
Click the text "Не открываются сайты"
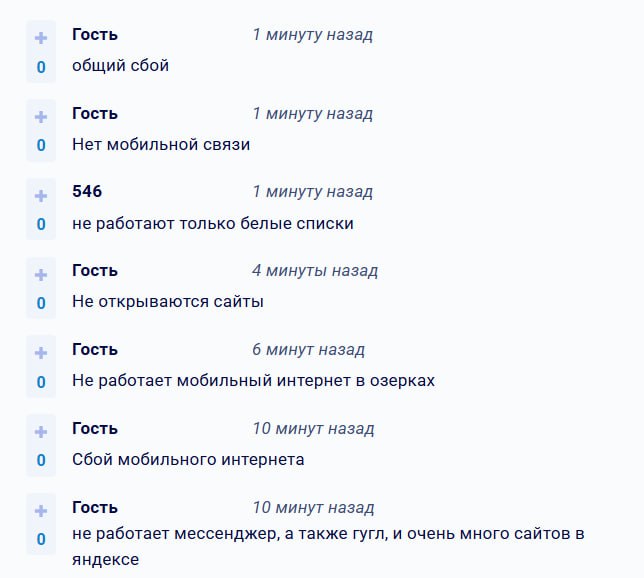pyautogui.click(x=168, y=301)
